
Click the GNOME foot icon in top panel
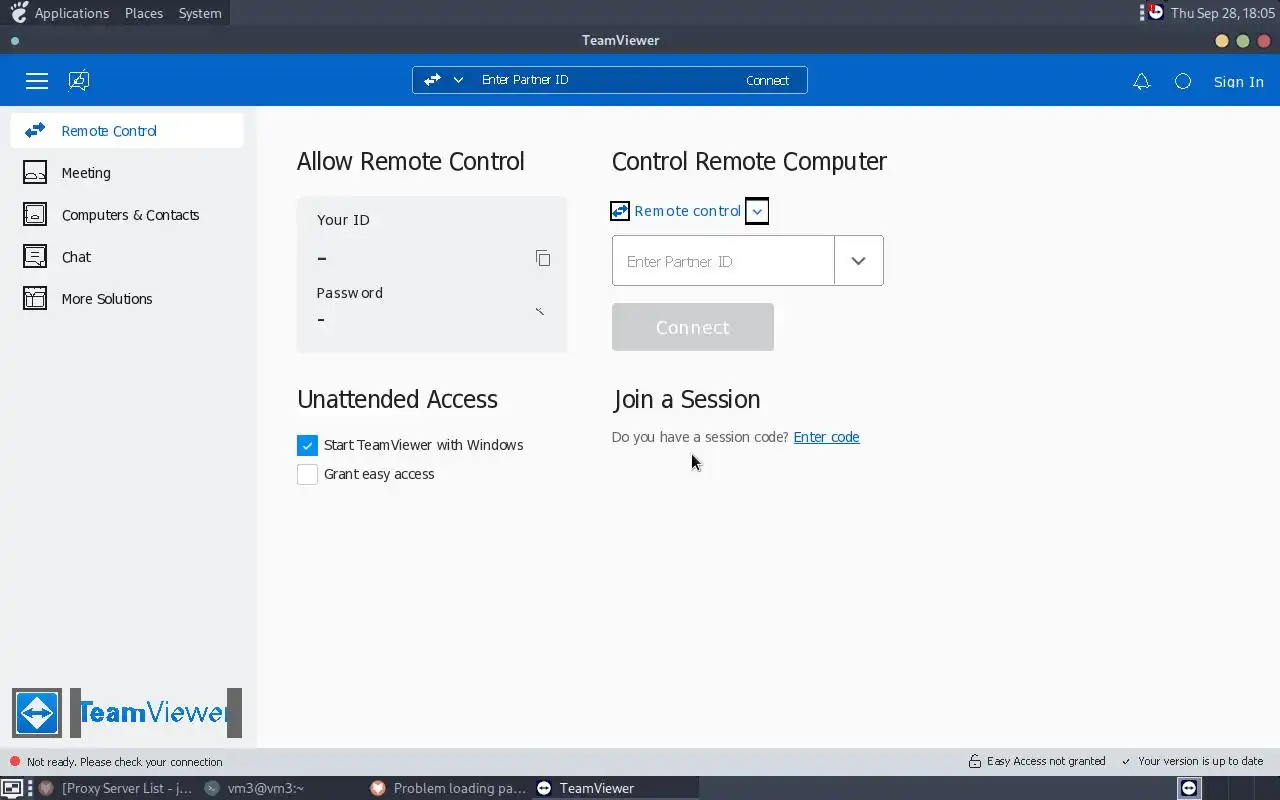click(17, 13)
